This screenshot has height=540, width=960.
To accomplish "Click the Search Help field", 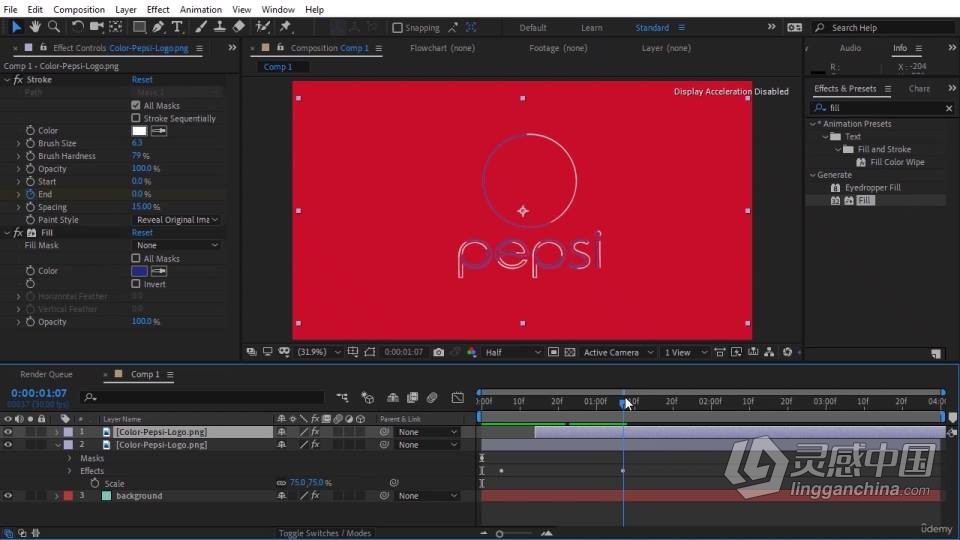I will (x=884, y=28).
